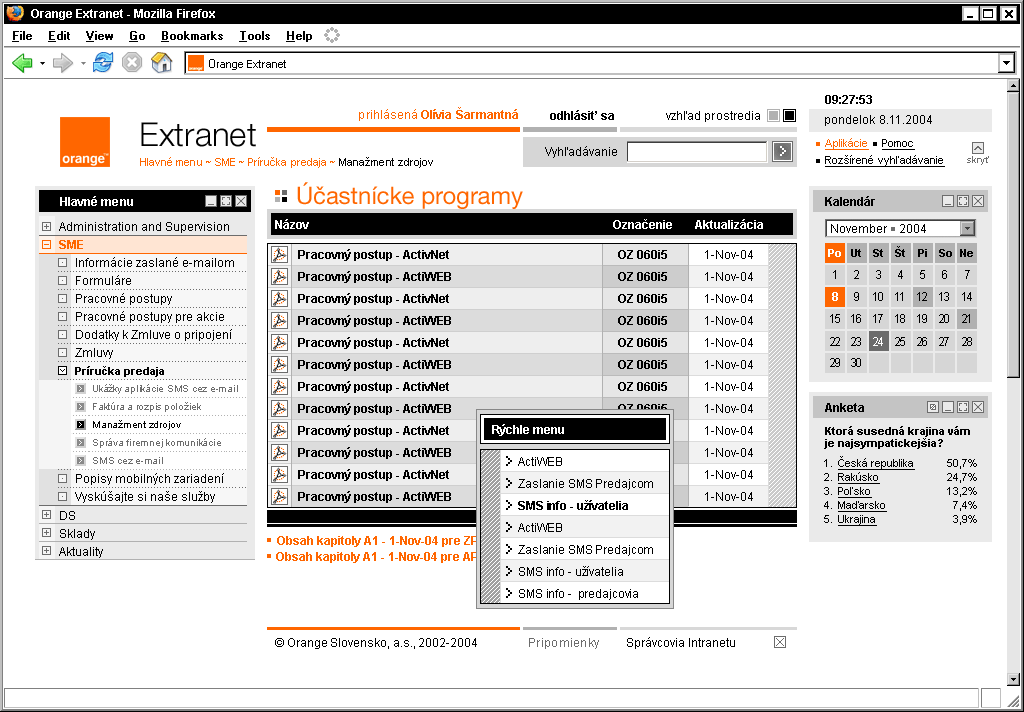Submit search with the arrow button
The width and height of the screenshot is (1024, 712).
[782, 152]
